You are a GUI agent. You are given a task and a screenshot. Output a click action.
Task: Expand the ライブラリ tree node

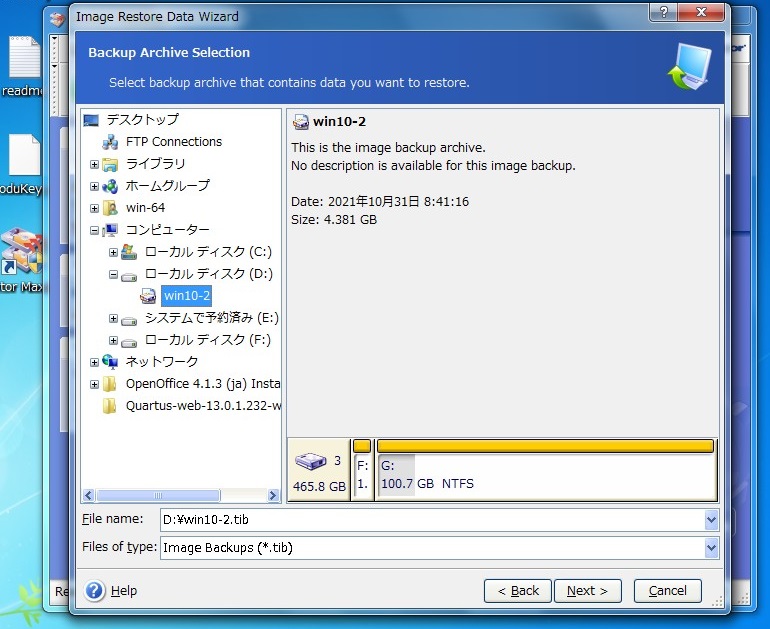click(x=94, y=164)
